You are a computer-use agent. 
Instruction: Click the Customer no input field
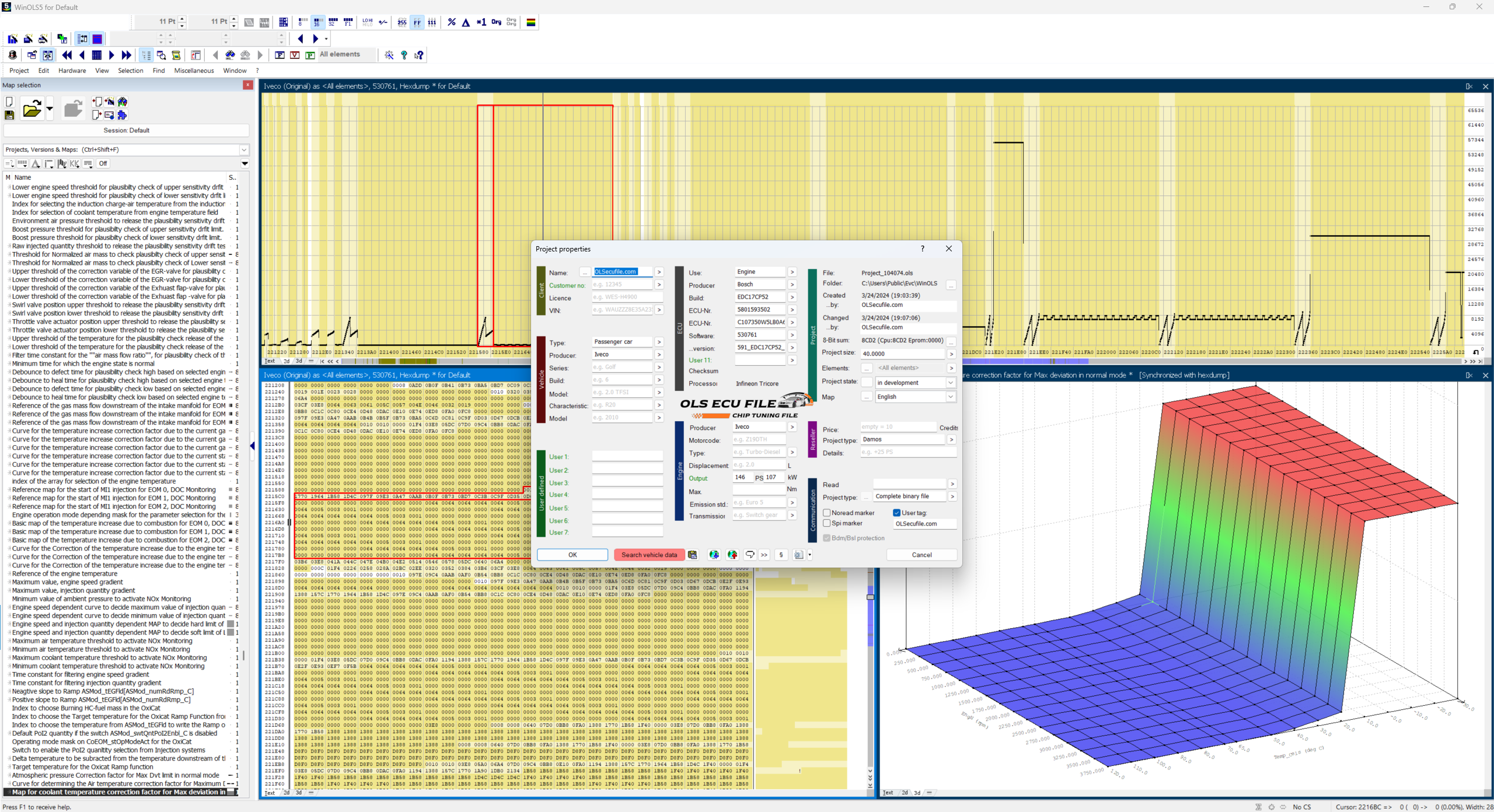(622, 285)
